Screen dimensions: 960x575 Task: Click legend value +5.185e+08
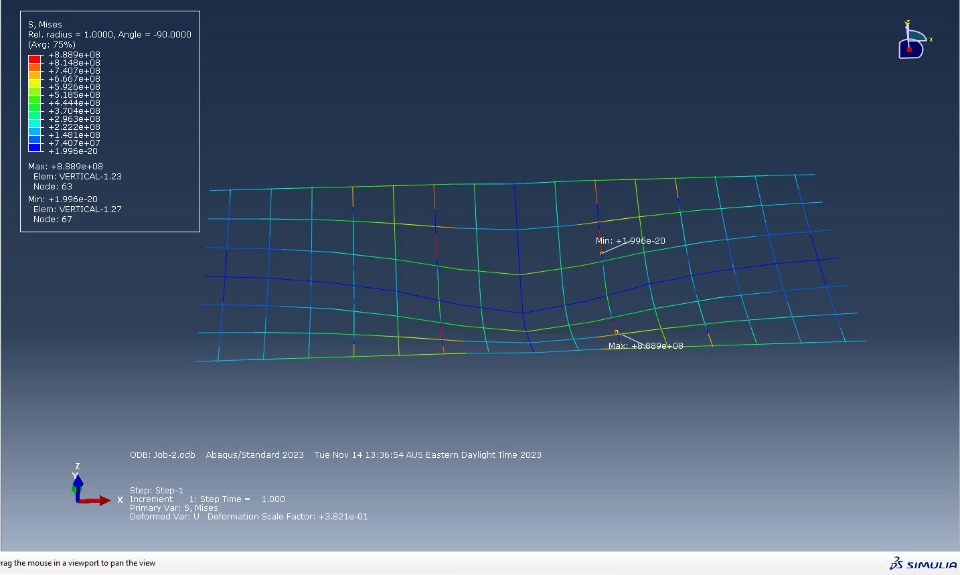74,95
